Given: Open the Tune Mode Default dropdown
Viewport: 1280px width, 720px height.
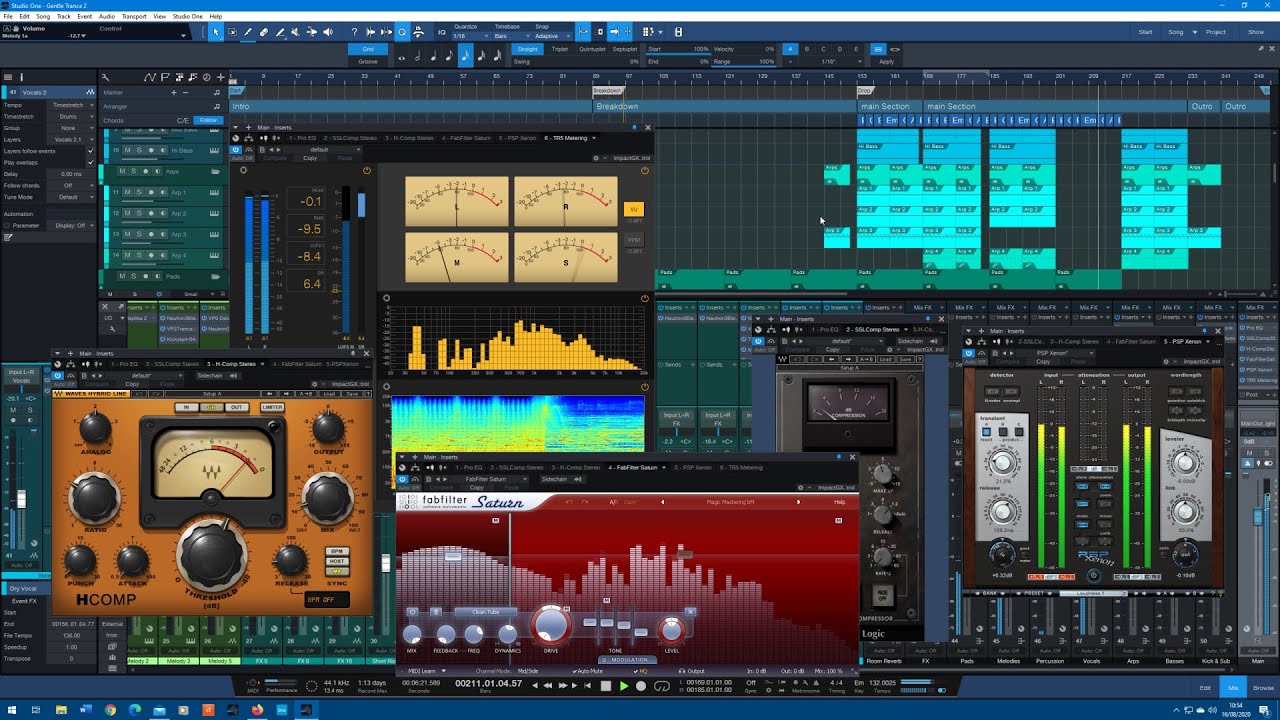Looking at the screenshot, I should pos(69,197).
